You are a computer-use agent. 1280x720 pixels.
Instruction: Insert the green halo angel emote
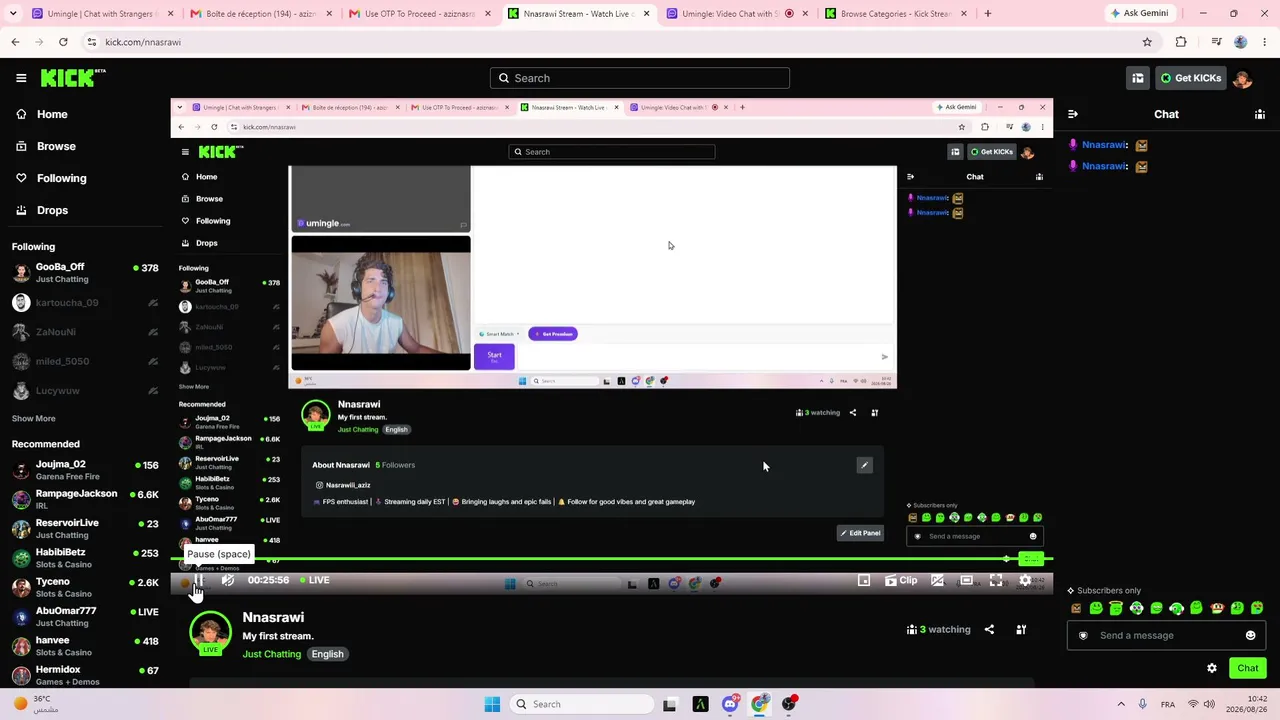pyautogui.click(x=1116, y=608)
